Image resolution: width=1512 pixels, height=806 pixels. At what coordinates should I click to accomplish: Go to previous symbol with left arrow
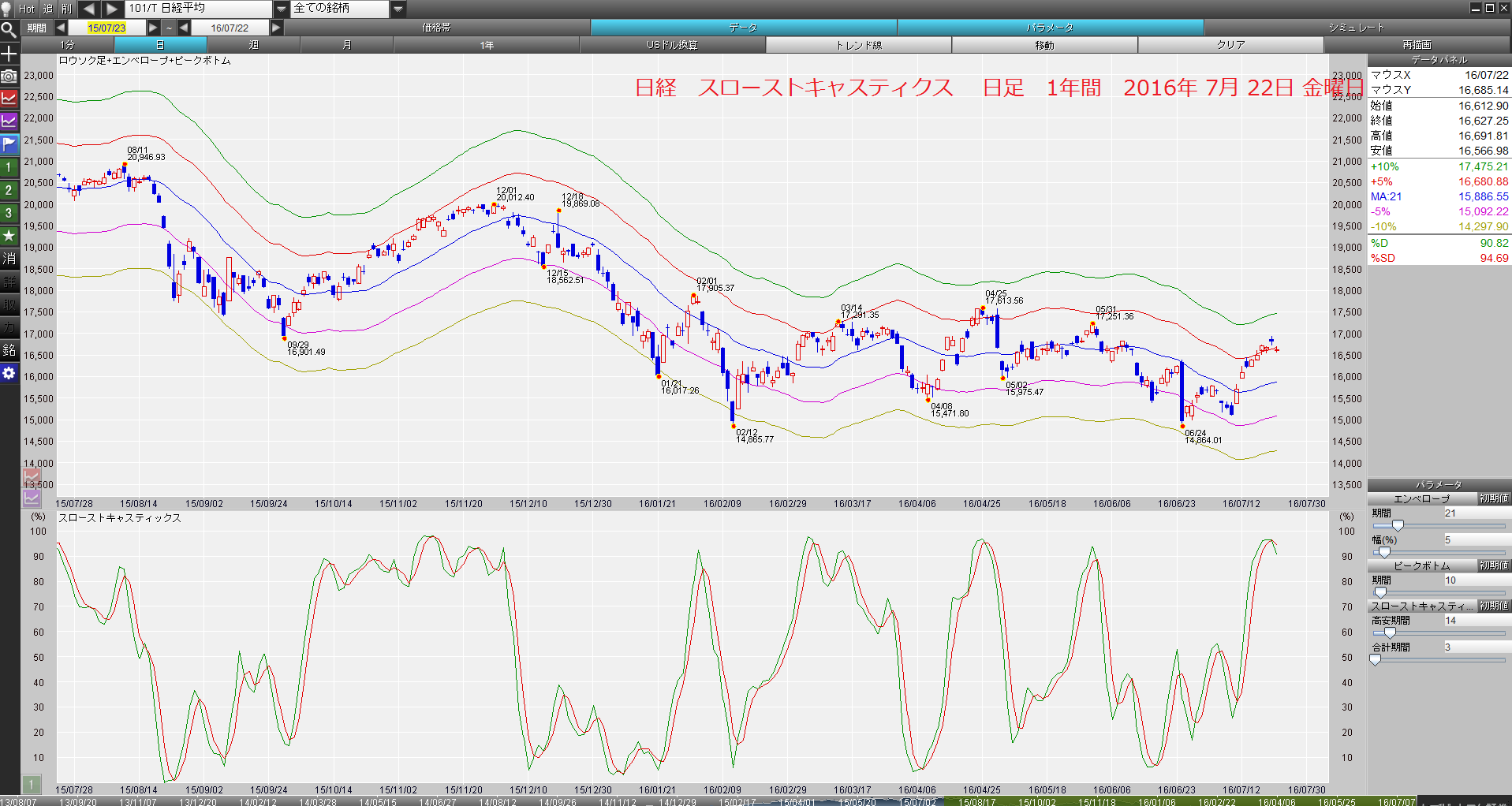pyautogui.click(x=88, y=9)
